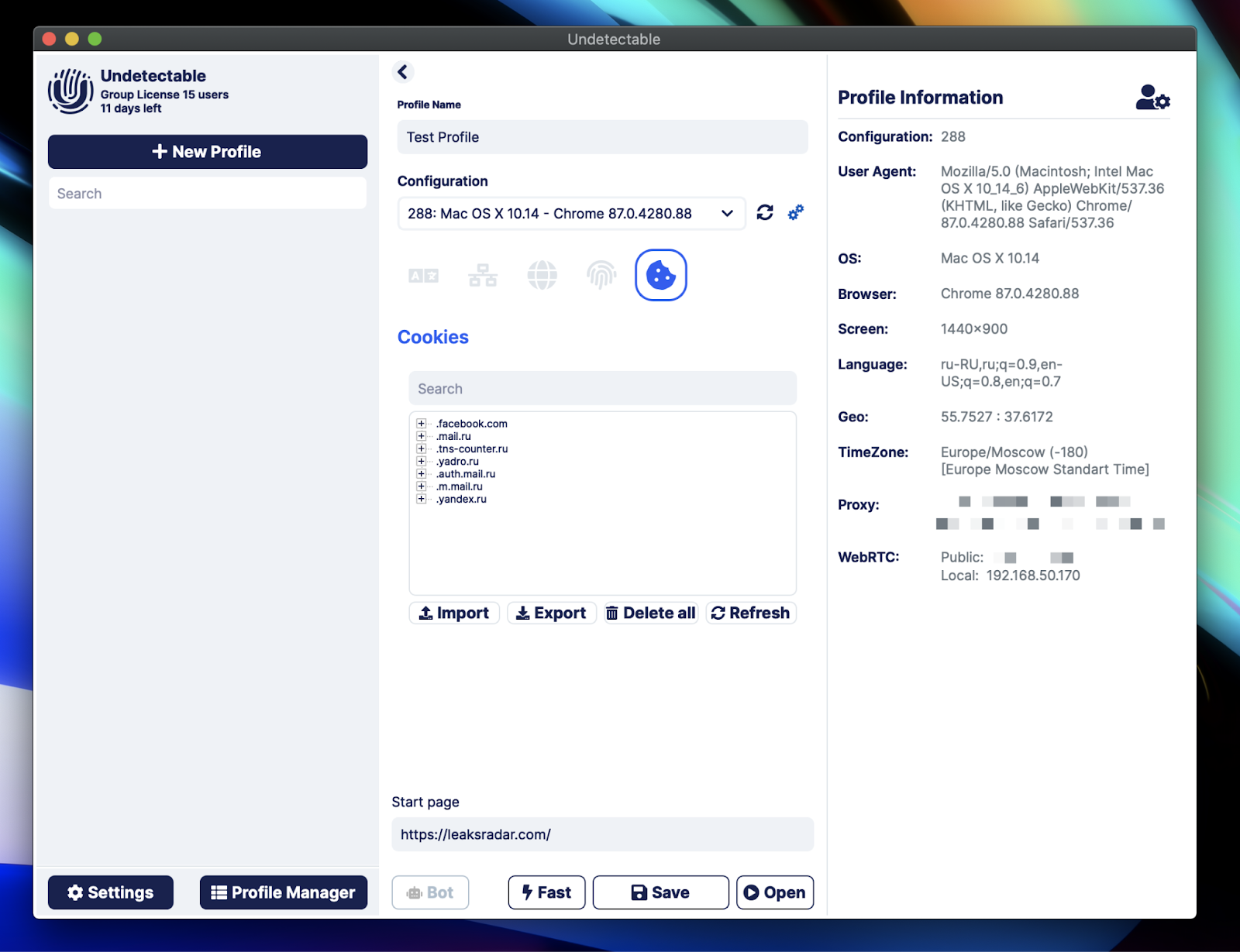Expand the .m.mail.ru cookie node
This screenshot has height=952, width=1240.
[421, 486]
